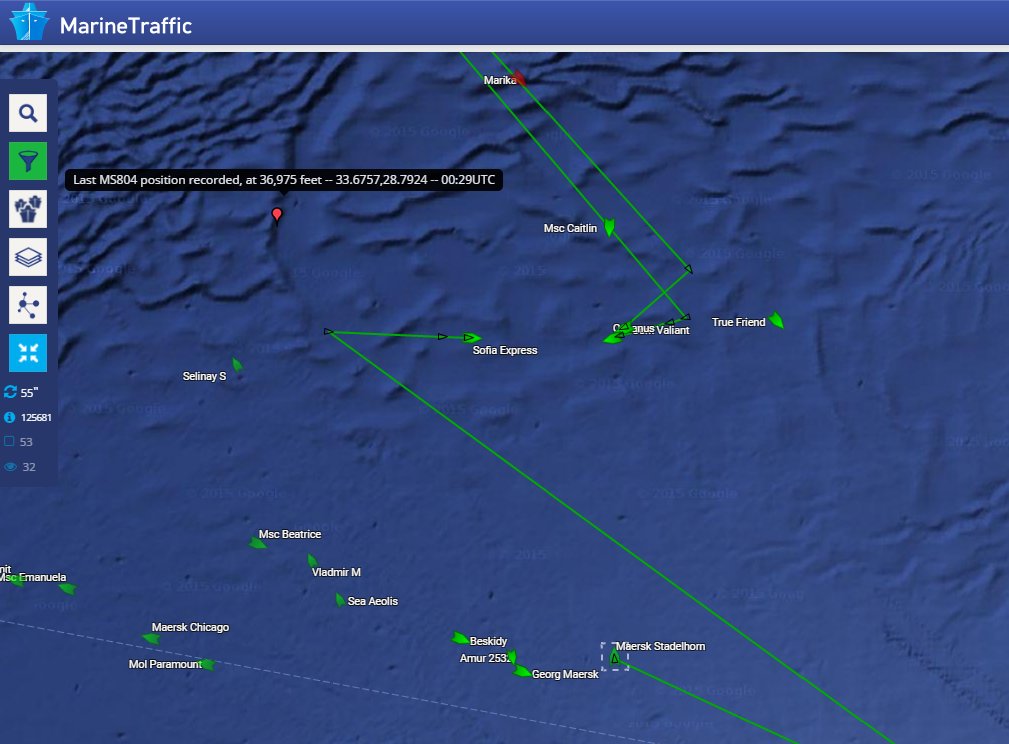Click the exit fullscreen shrink button
Viewport: 1009px width, 744px height.
click(x=28, y=353)
